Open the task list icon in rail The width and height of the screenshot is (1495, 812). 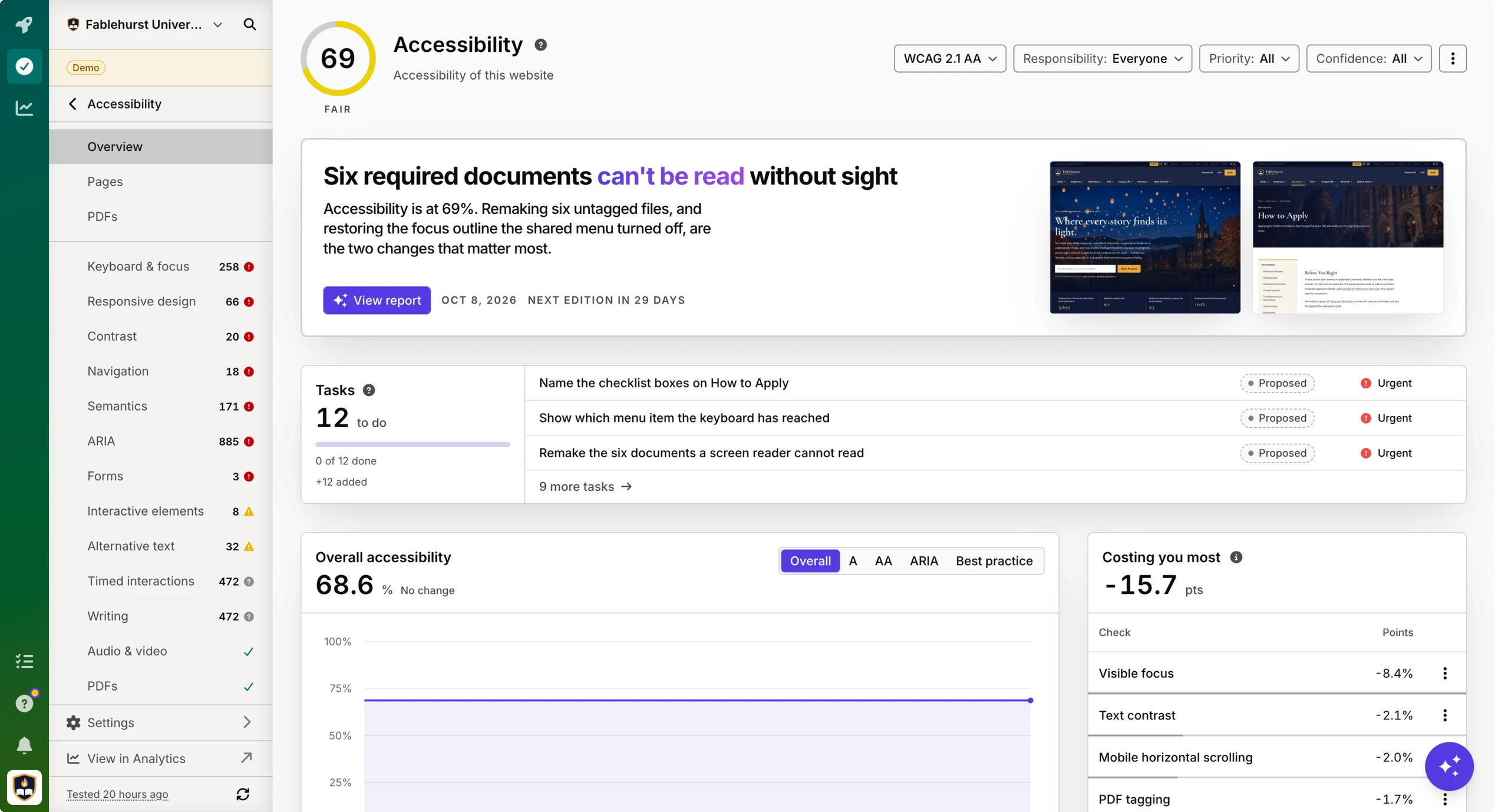point(24,661)
